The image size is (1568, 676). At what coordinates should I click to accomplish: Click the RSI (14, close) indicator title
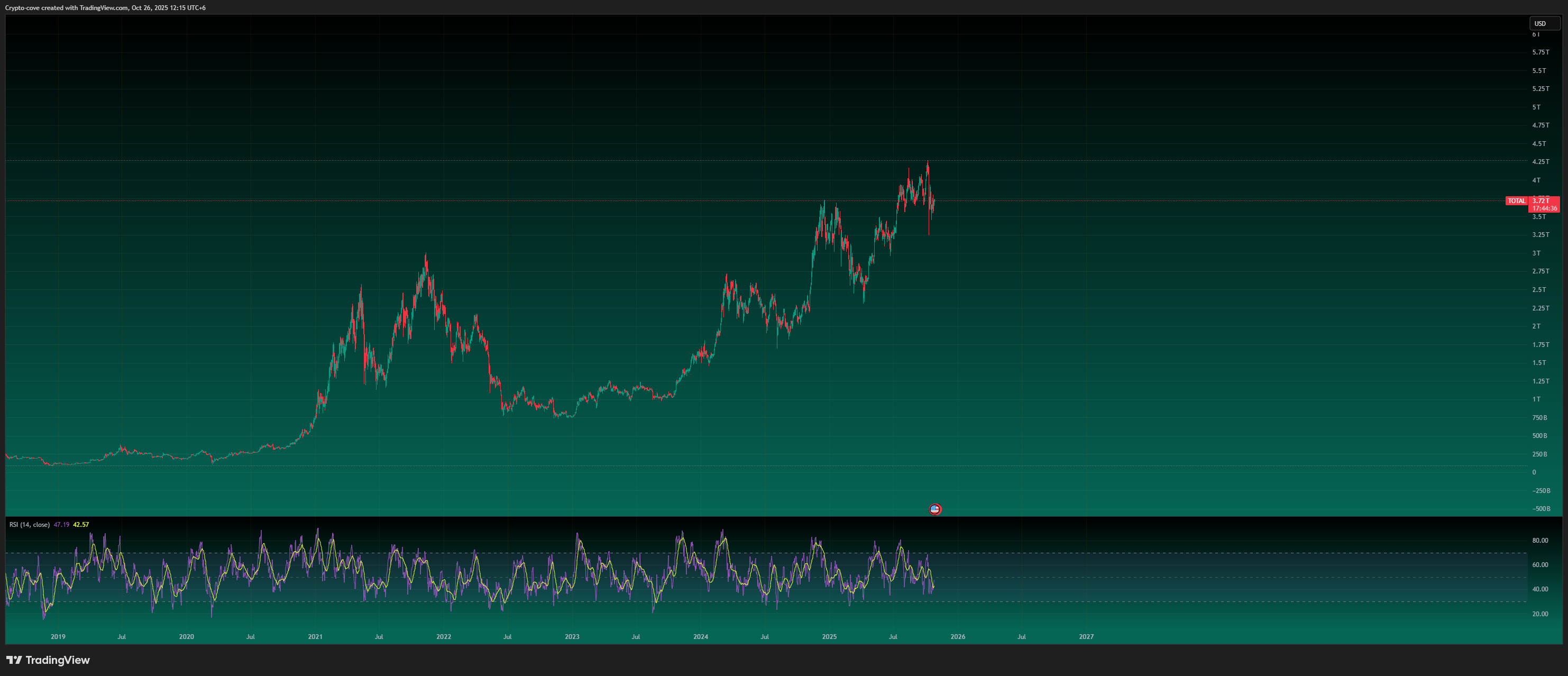click(29, 524)
